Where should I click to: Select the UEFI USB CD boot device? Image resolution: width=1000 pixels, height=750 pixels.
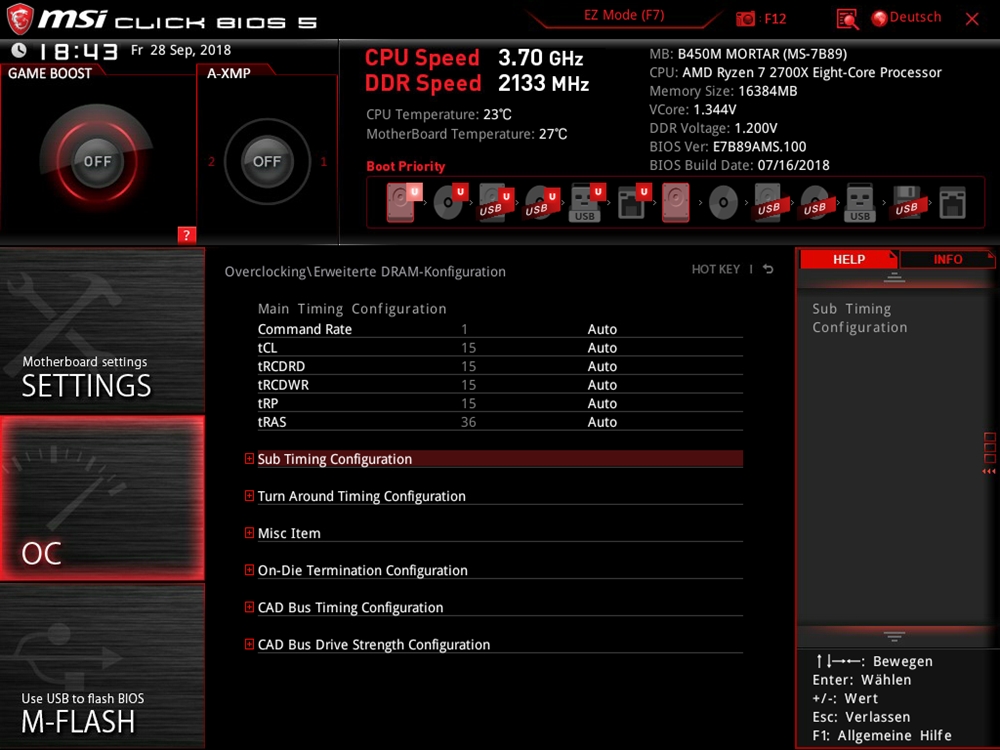point(541,202)
